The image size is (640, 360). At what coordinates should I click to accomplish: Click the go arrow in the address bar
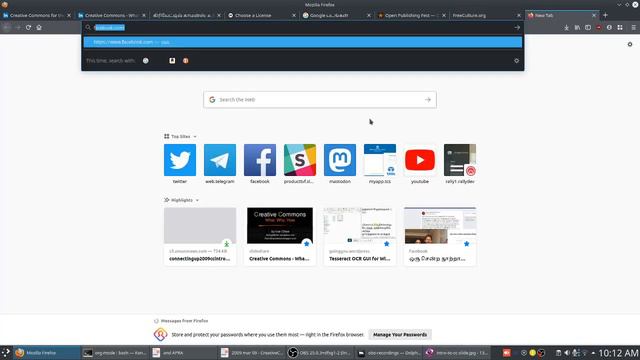[x=517, y=27]
